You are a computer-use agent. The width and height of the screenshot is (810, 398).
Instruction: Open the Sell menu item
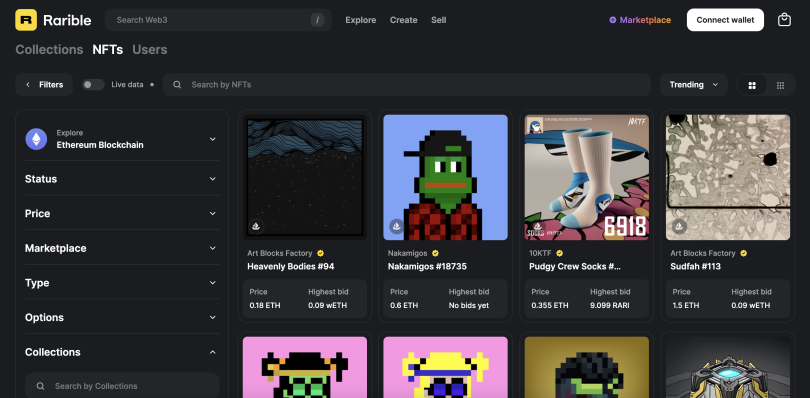point(439,20)
